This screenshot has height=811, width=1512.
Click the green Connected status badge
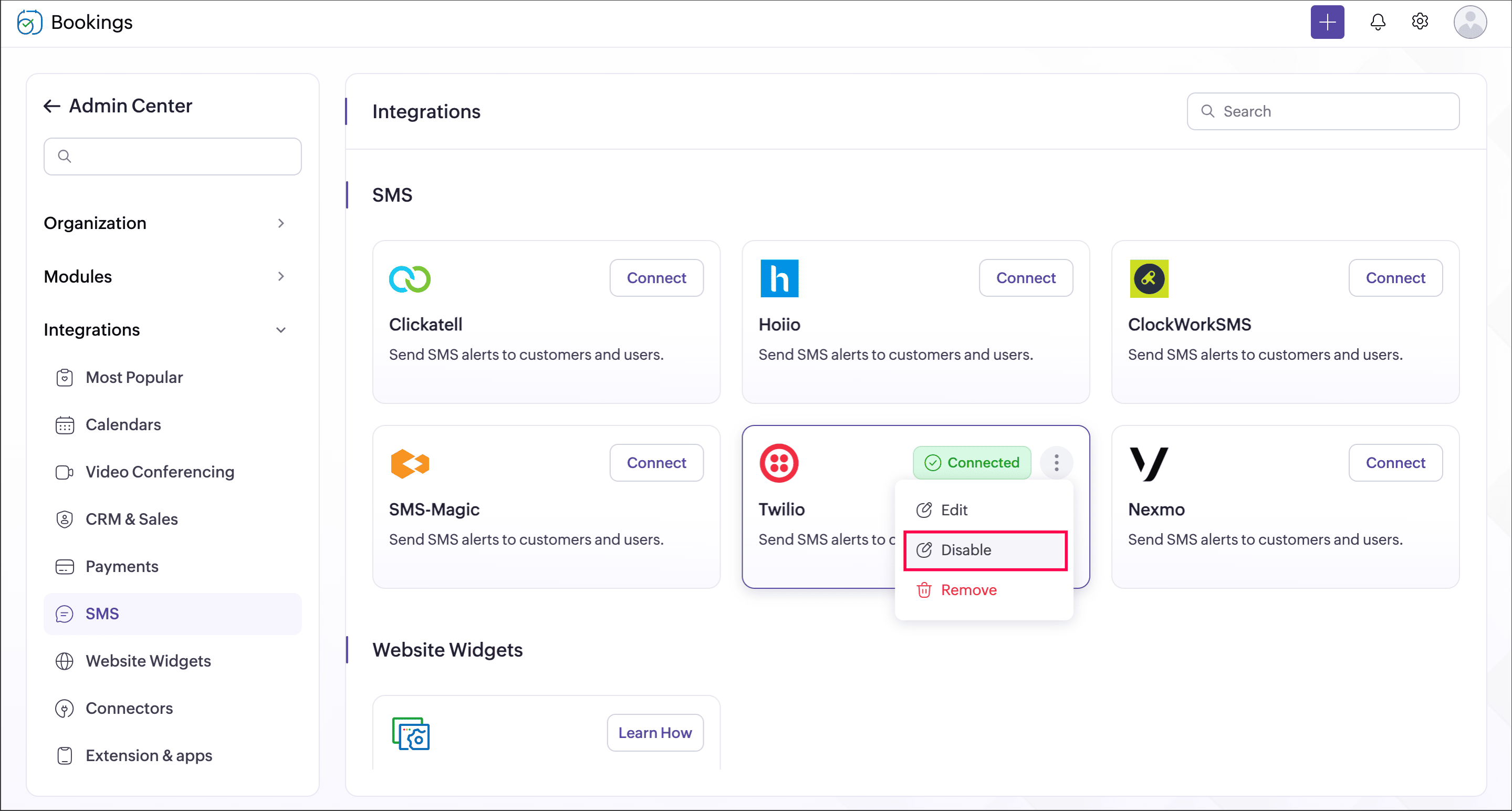[972, 462]
